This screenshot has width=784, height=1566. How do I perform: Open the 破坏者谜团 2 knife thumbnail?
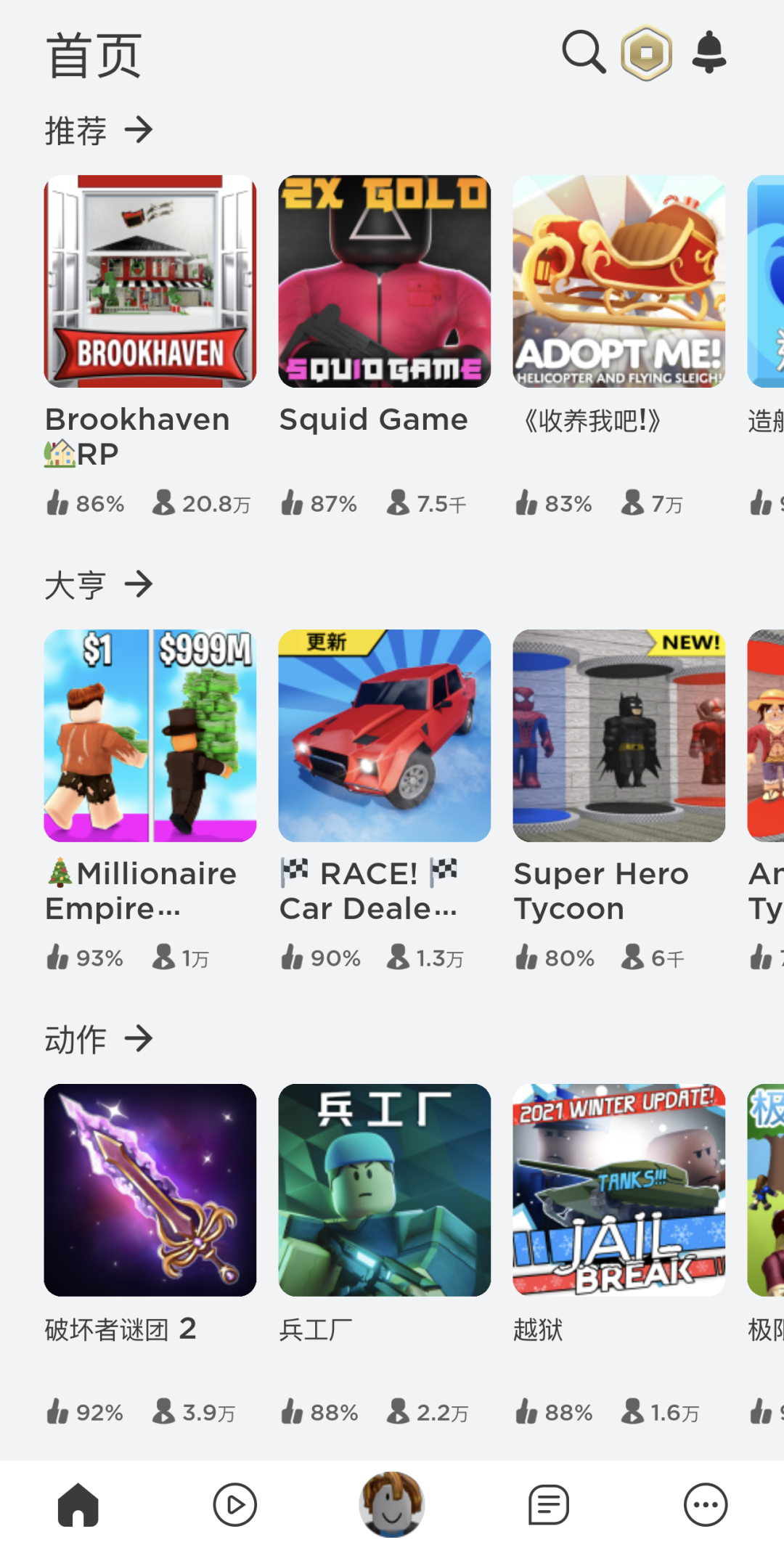click(150, 1190)
